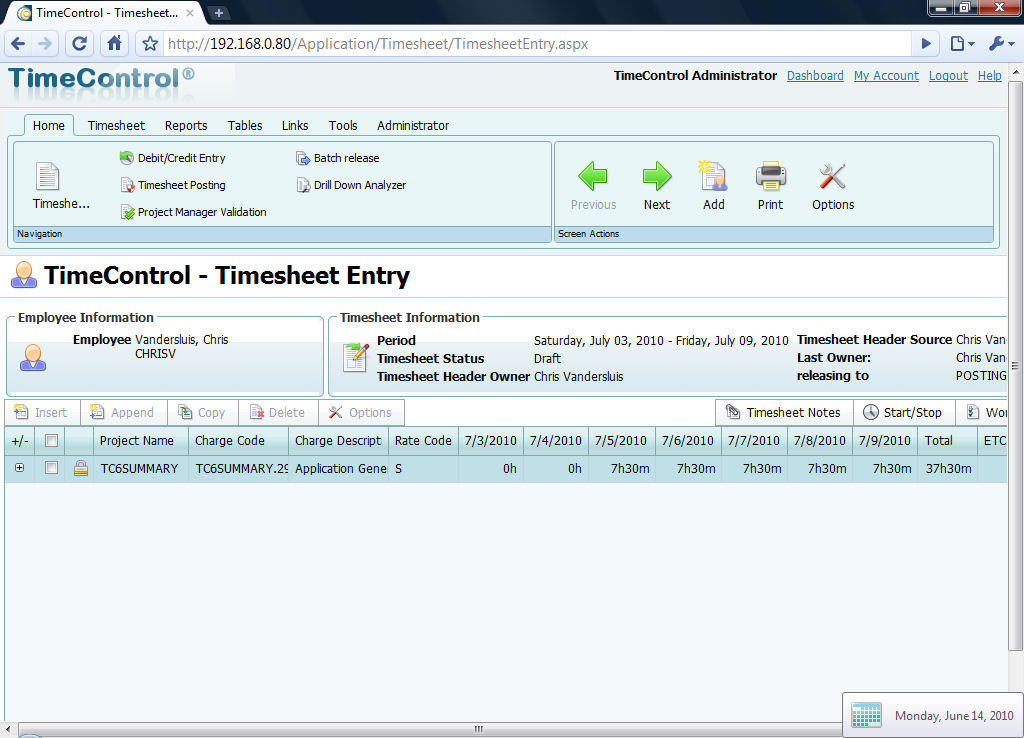1024x738 pixels.
Task: Select the 7/3/2010 cell showing 0h
Action: (x=490, y=468)
